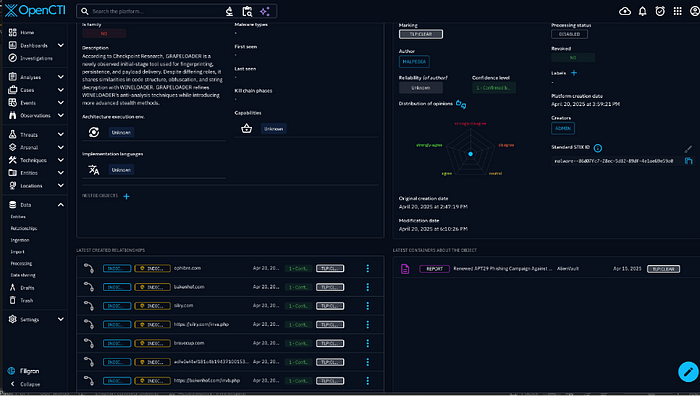Open the Standard STIX ID info icon
Screen dimensions: 700x396
pyautogui.click(x=598, y=148)
